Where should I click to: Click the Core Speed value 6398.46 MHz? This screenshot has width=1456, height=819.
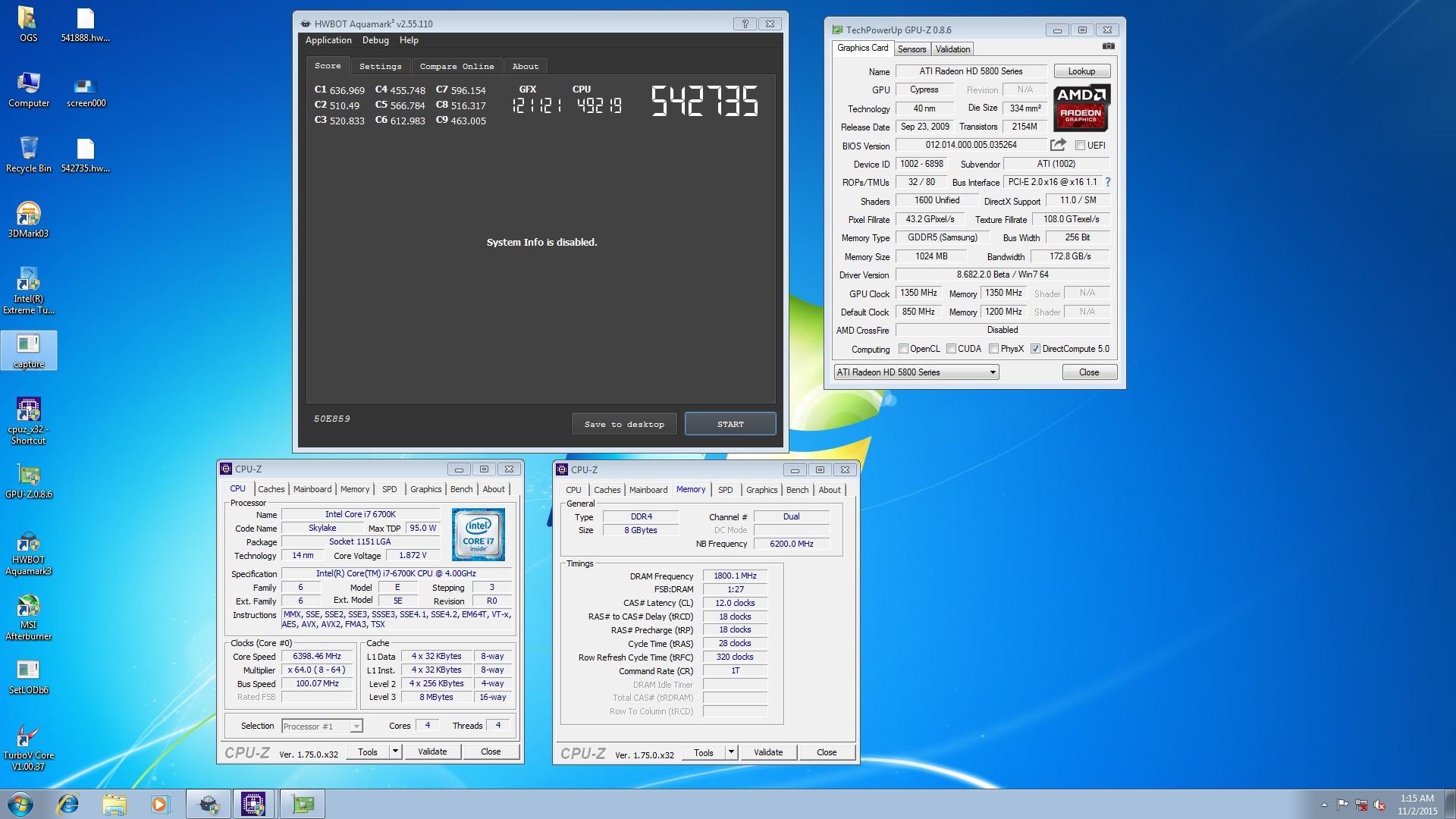pos(317,657)
